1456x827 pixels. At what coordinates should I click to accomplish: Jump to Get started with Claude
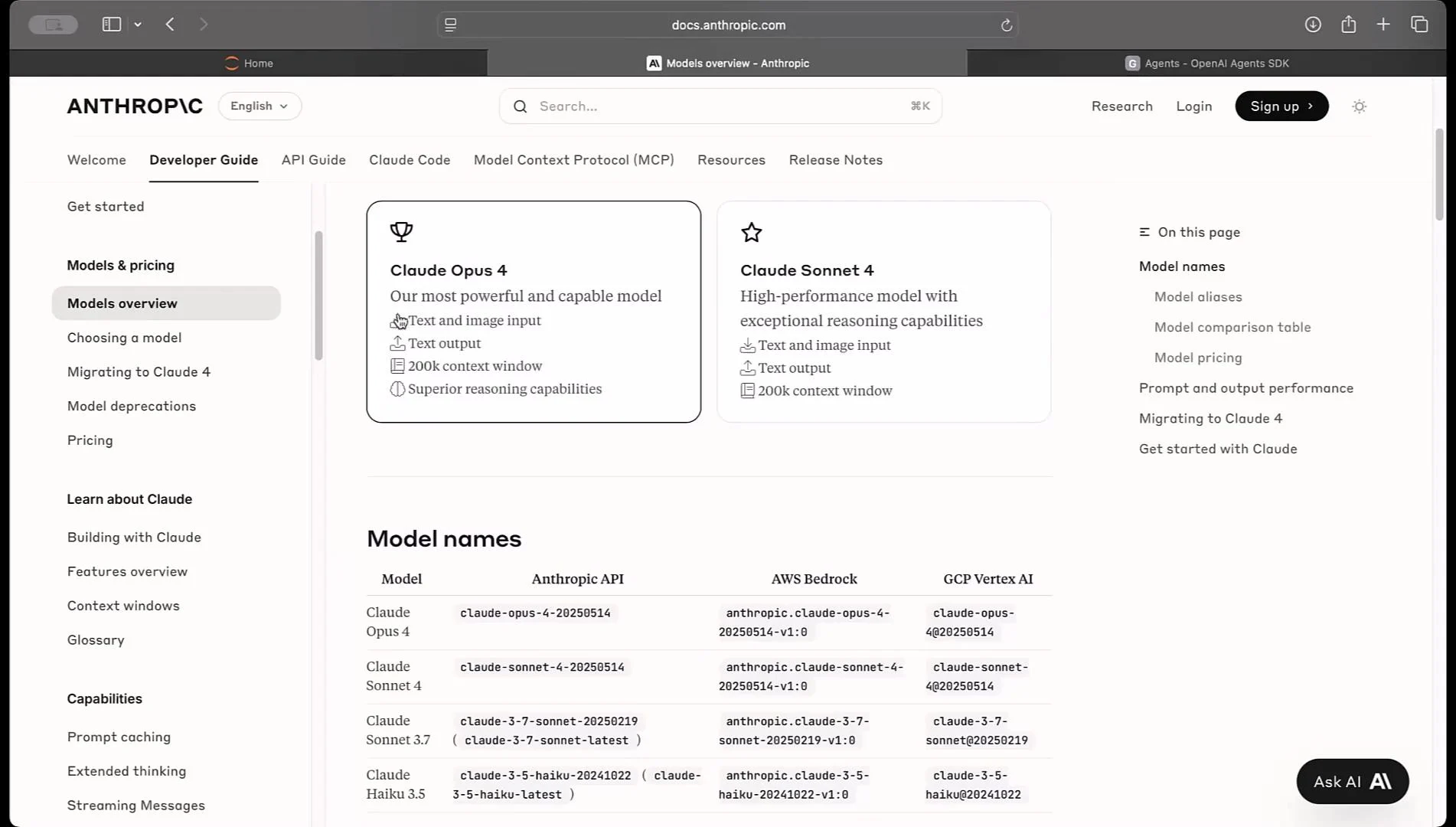(x=1218, y=449)
